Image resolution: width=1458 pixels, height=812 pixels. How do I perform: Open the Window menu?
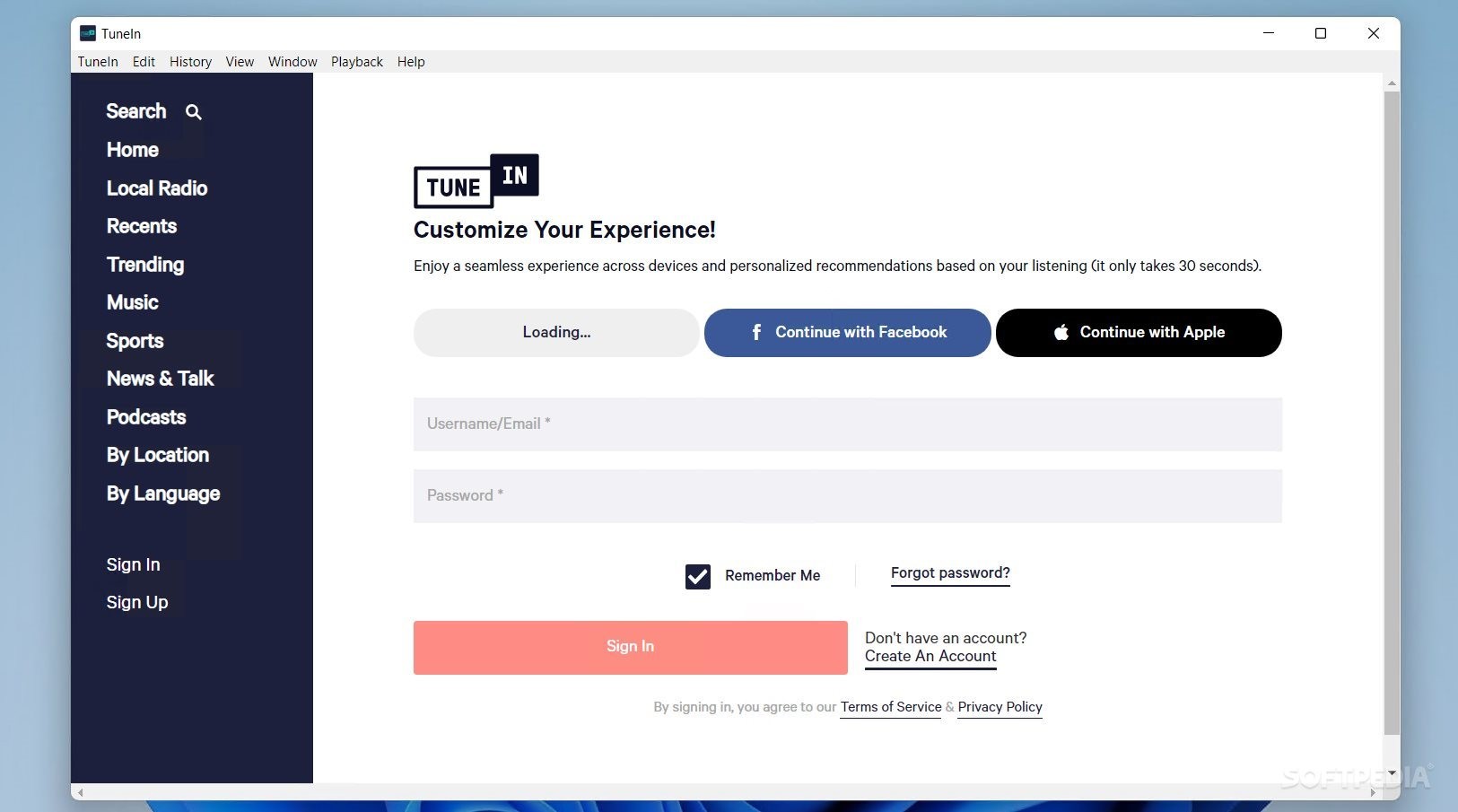coord(292,62)
